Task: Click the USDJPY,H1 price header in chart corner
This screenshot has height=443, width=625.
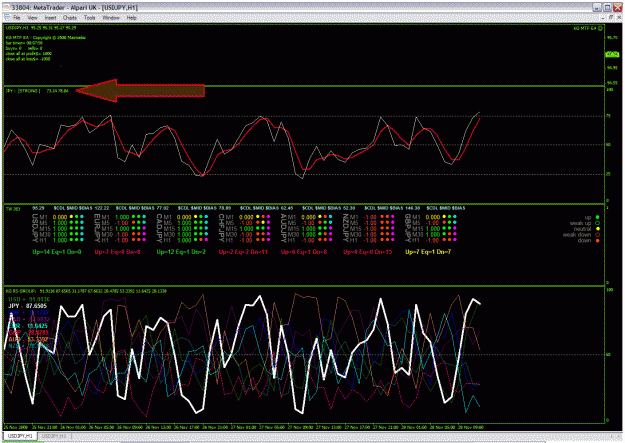Action: (41, 28)
